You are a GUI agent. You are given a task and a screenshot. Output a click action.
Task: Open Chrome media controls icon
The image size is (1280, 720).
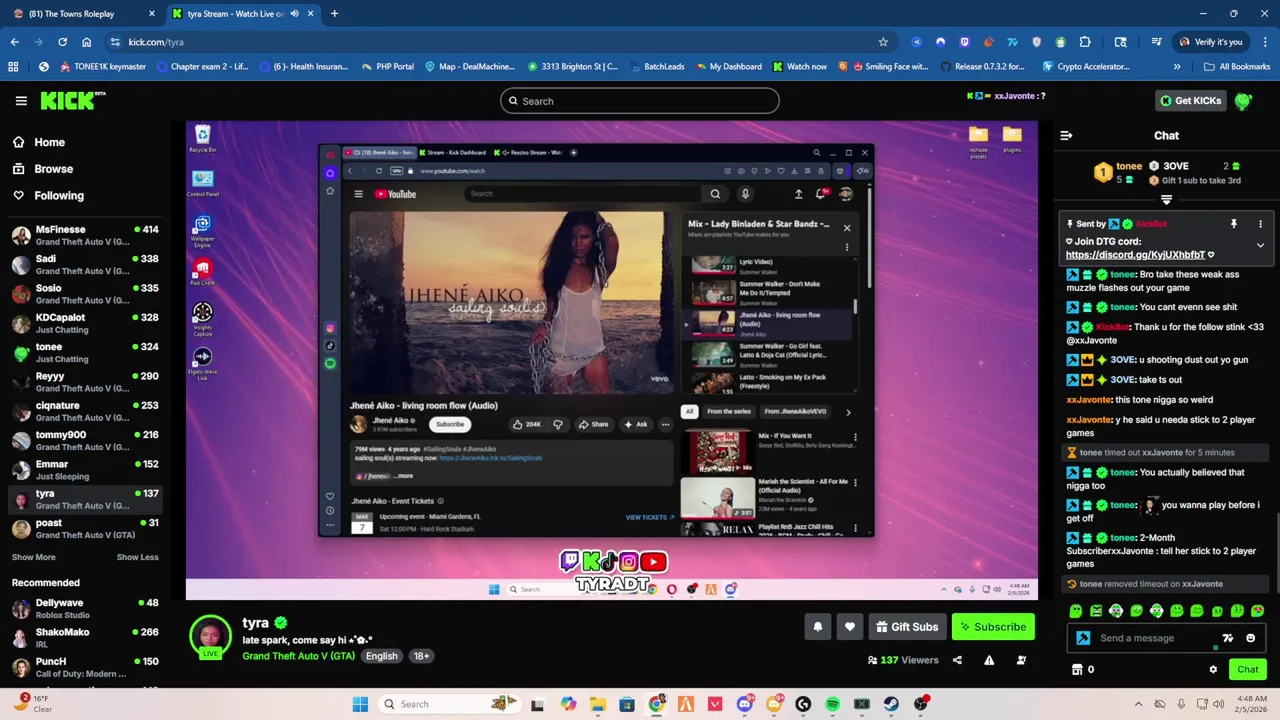(x=1156, y=42)
